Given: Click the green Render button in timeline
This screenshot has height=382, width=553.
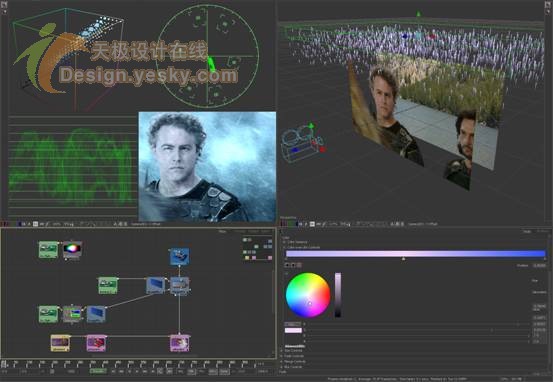Looking at the screenshot, I should pos(98,371).
